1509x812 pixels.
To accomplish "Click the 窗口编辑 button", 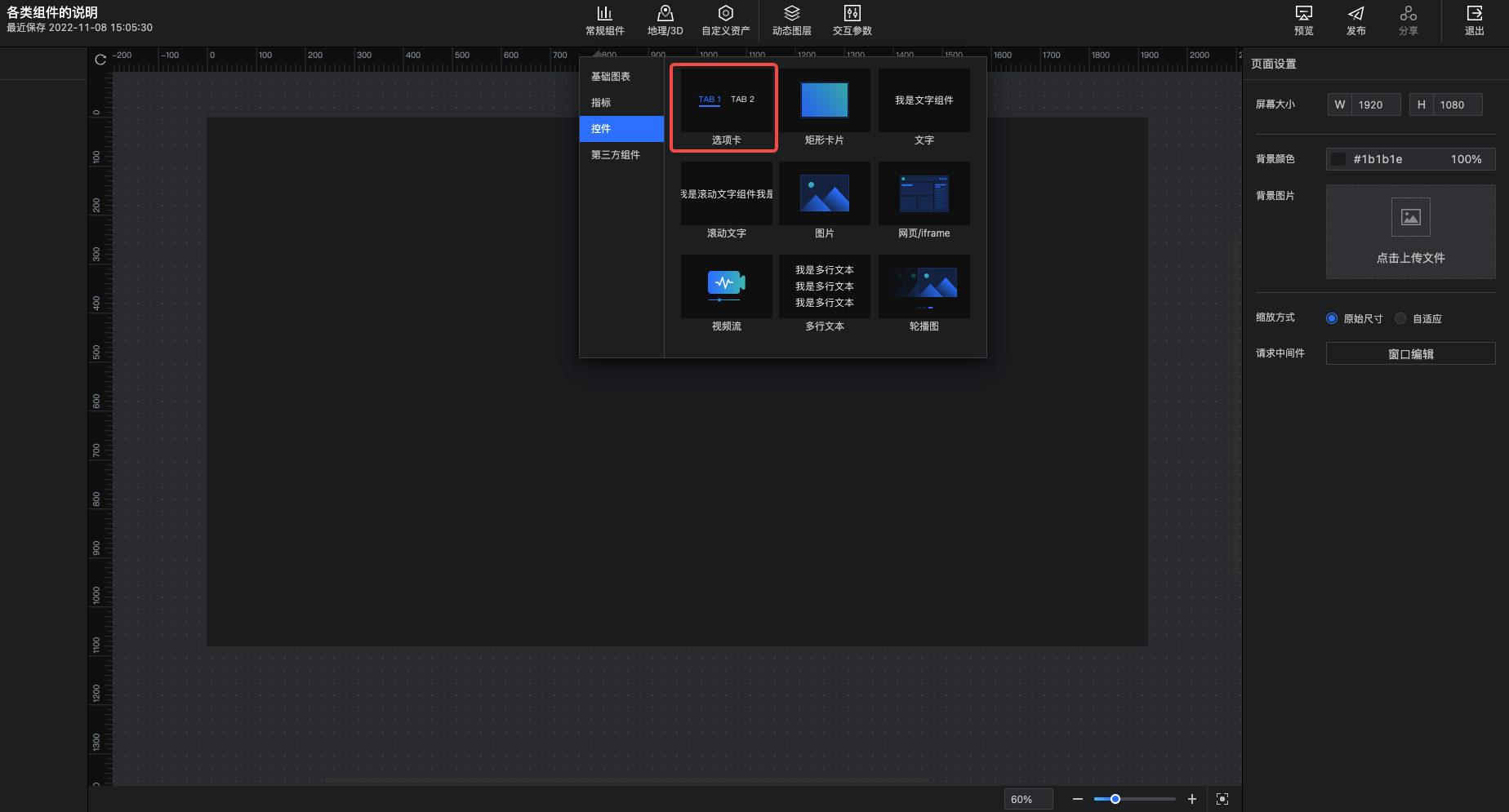I will (1410, 353).
